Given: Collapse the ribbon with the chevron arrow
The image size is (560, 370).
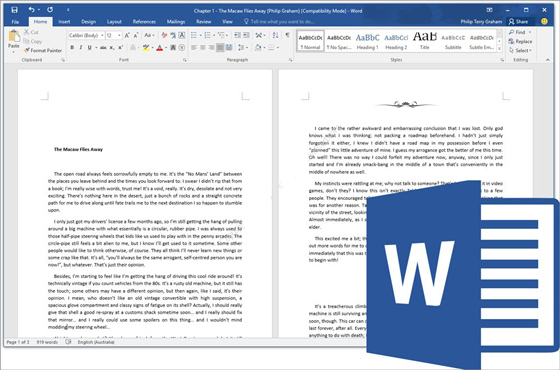Looking at the screenshot, I should pos(548,60).
